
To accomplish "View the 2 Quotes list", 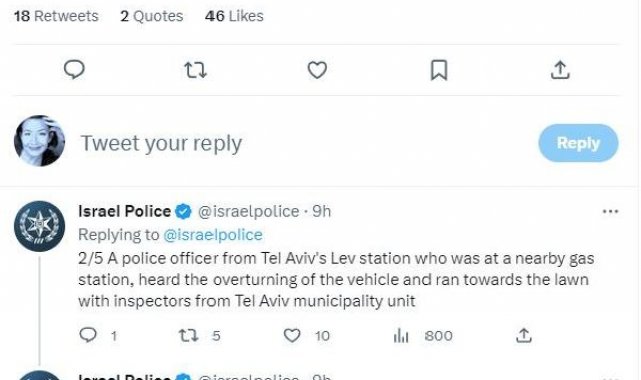I will click(152, 16).
